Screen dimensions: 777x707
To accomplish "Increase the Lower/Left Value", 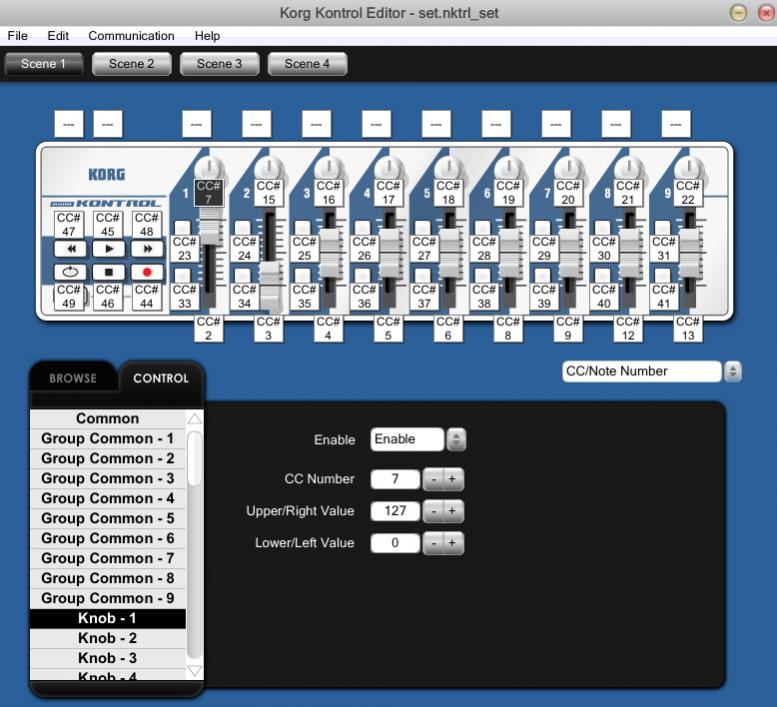I will 452,543.
